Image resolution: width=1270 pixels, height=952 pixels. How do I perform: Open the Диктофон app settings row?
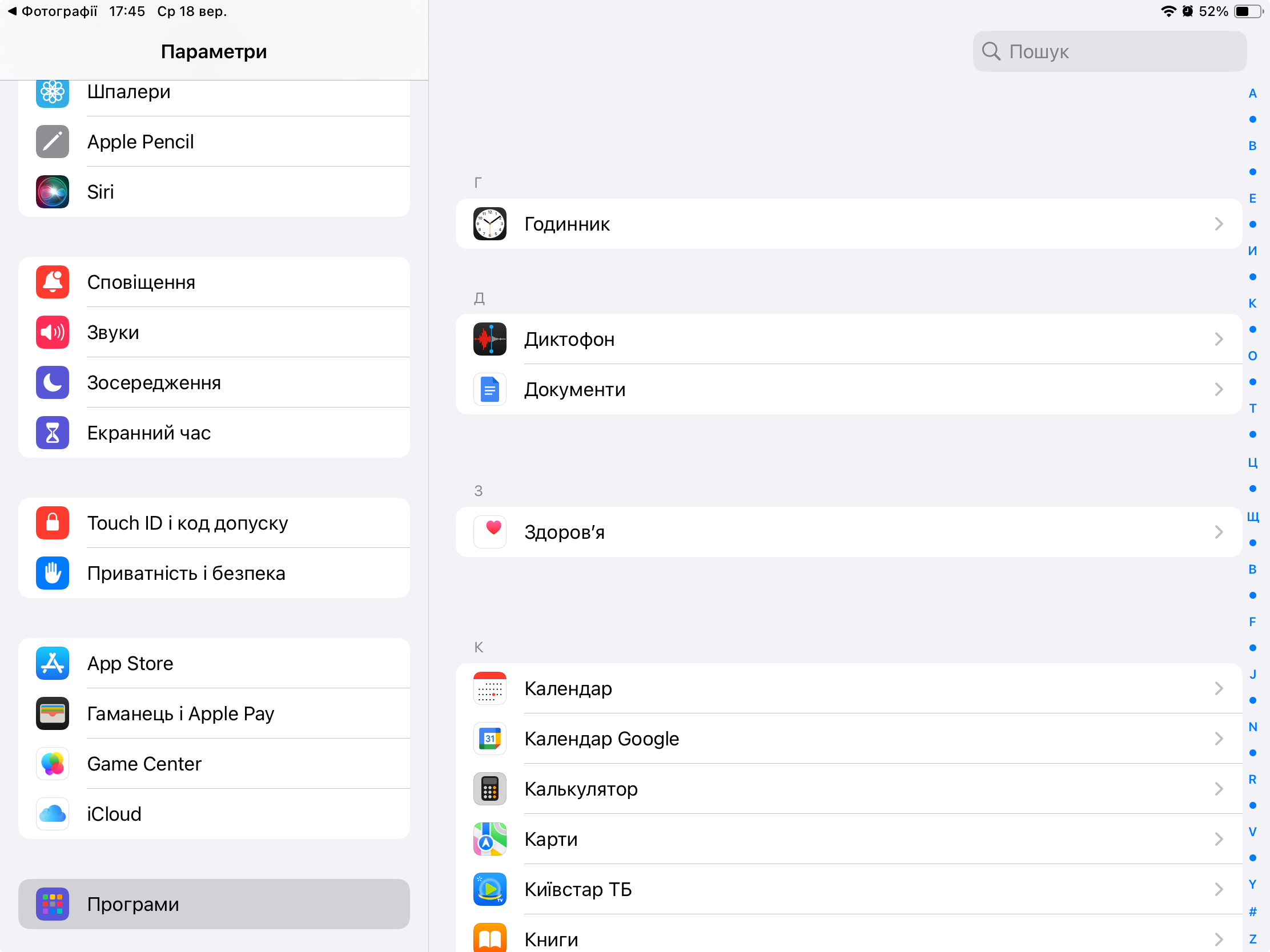pyautogui.click(x=849, y=339)
